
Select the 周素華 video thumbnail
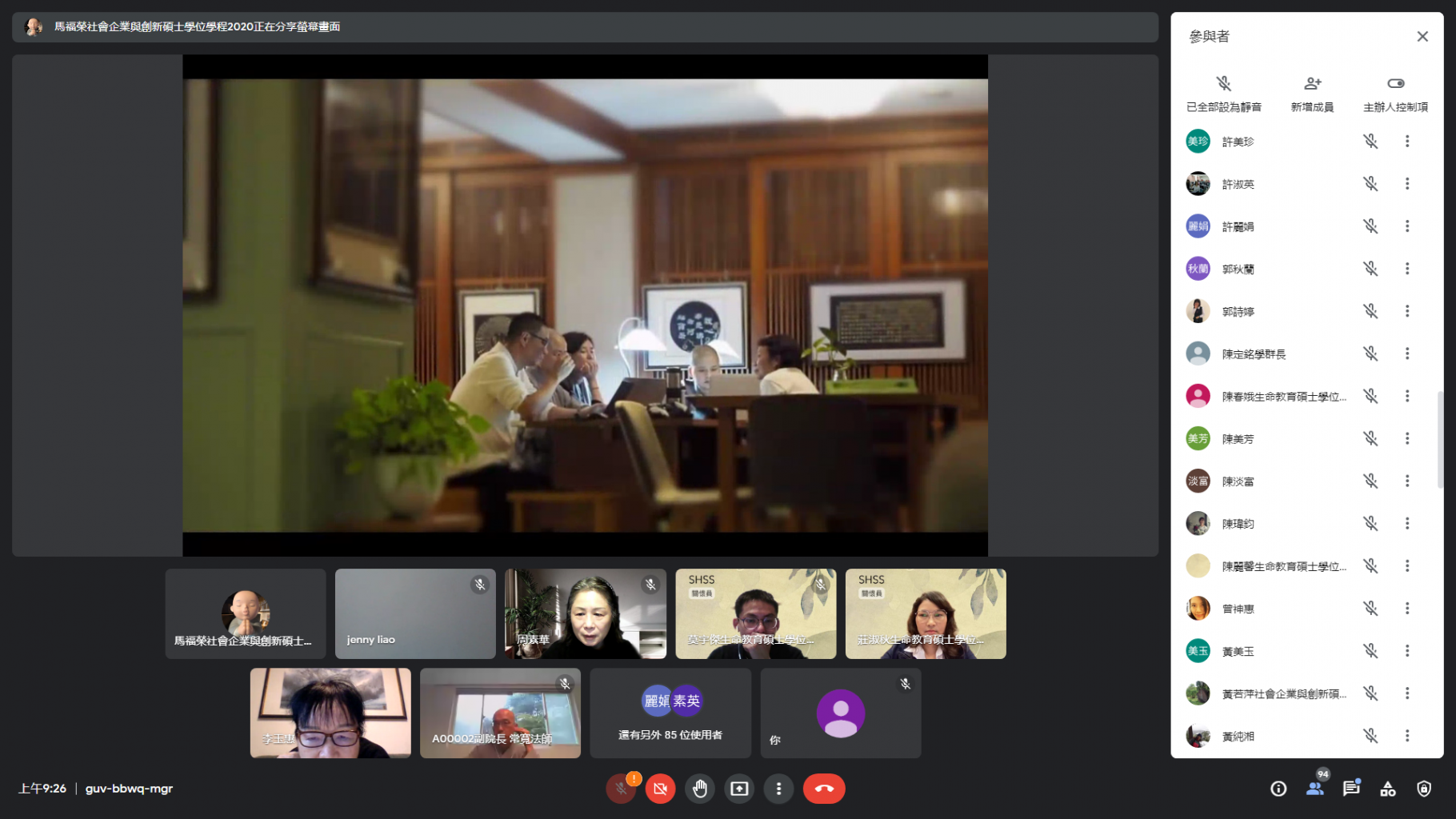tap(585, 613)
